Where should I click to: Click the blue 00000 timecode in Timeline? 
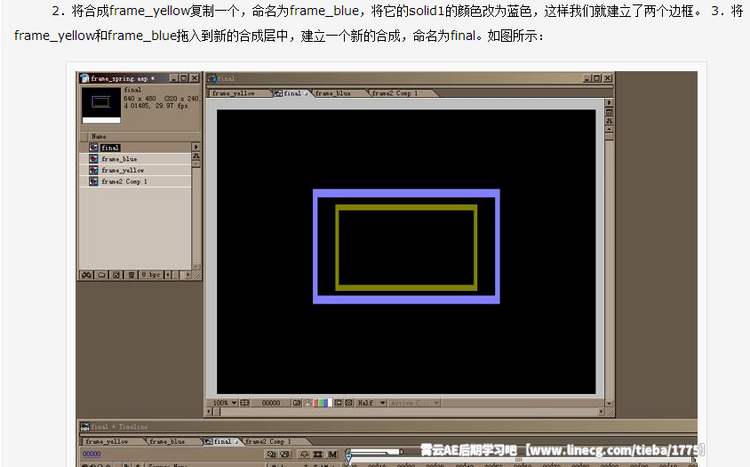tap(92, 454)
